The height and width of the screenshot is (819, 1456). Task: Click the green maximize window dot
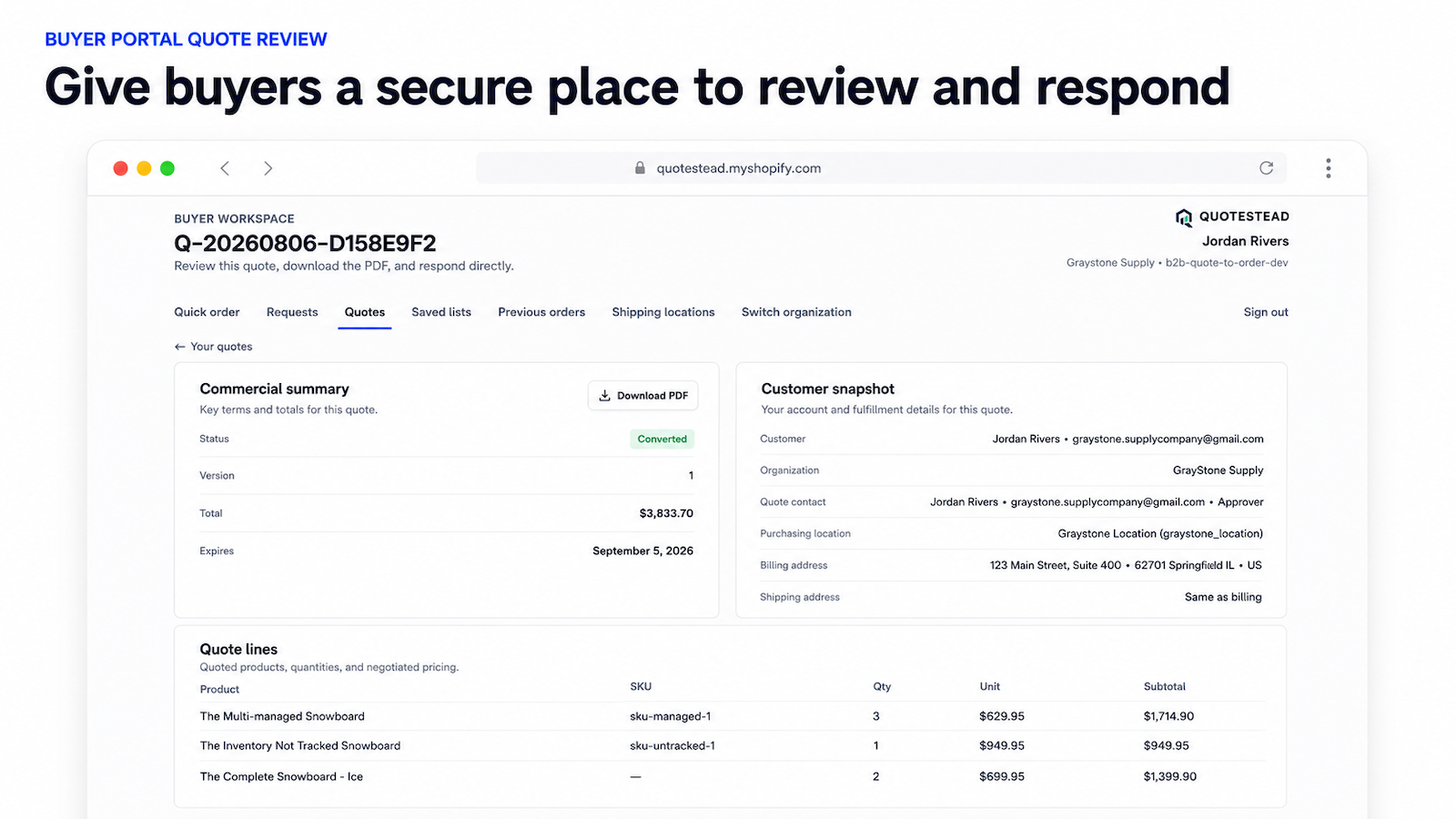(x=167, y=168)
